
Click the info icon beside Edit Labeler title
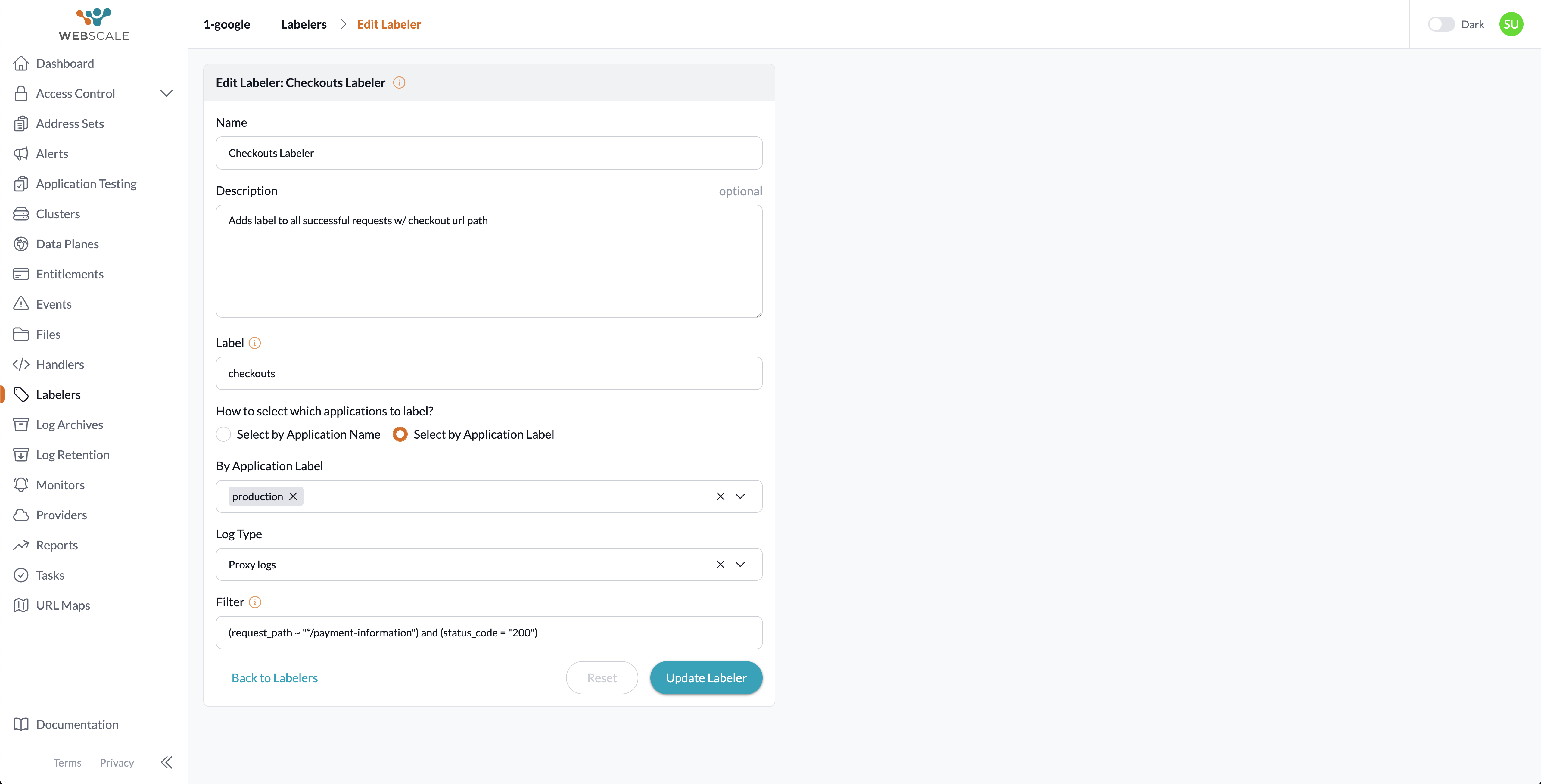pos(399,82)
